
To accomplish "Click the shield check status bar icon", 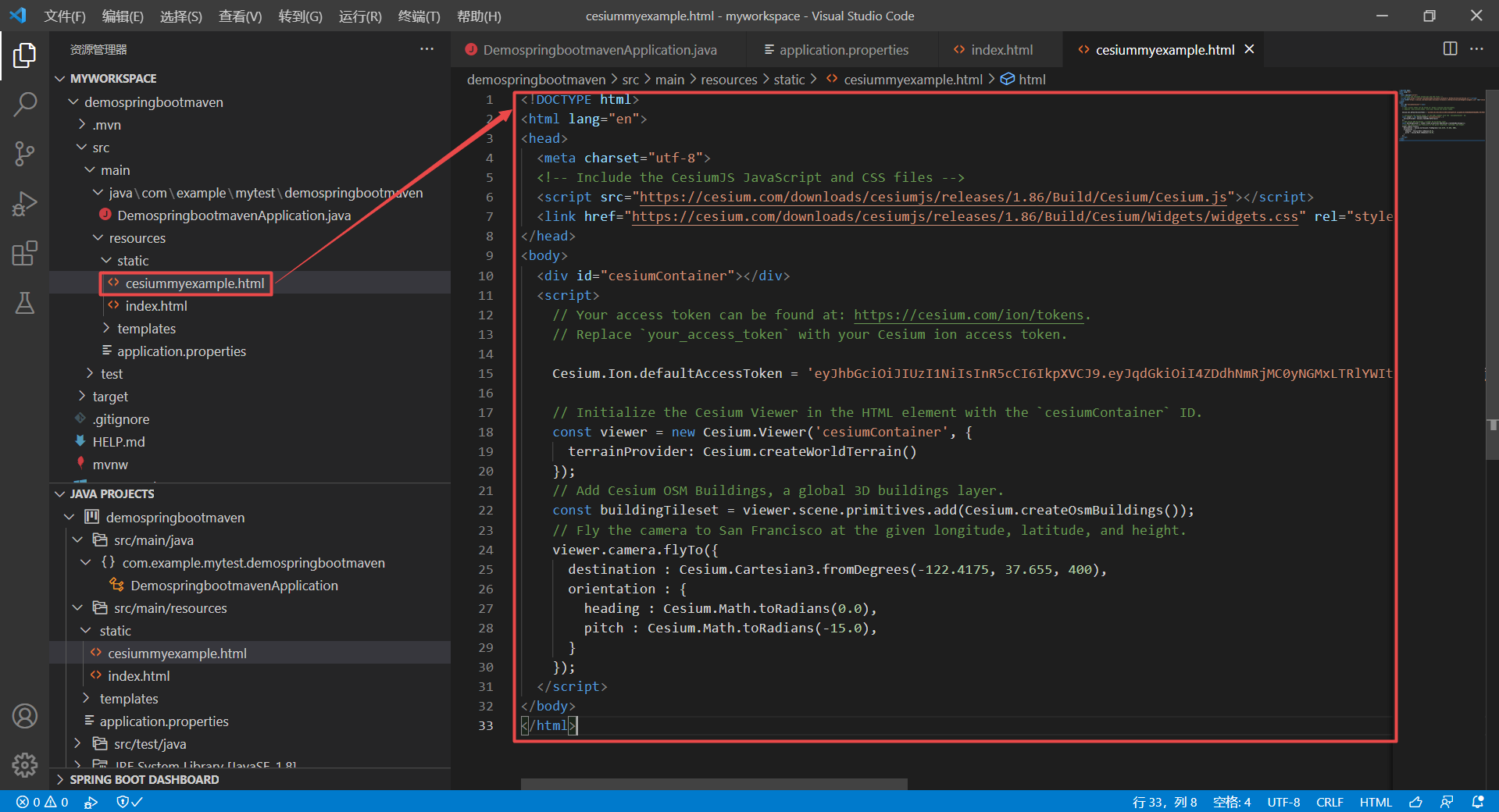I will pyautogui.click(x=129, y=802).
